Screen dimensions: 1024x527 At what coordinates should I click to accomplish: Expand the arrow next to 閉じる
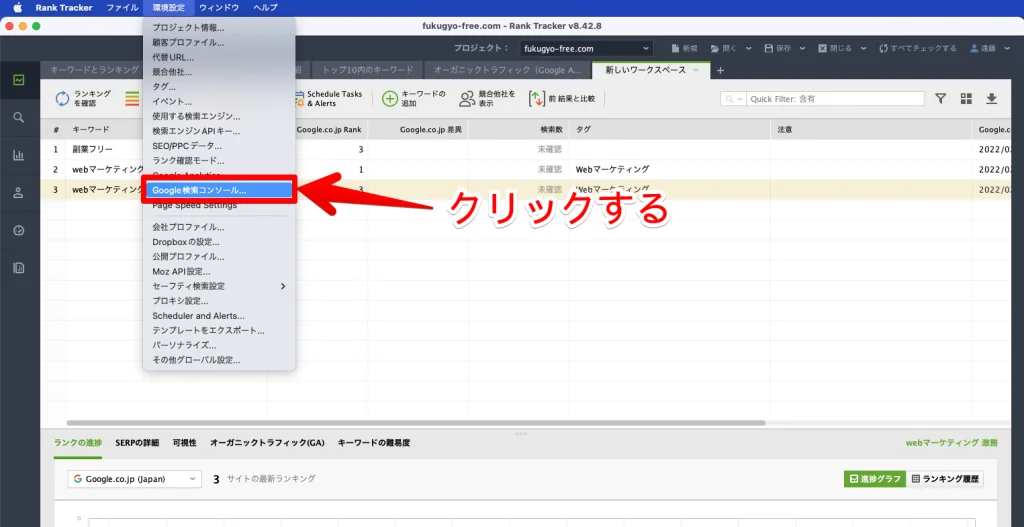pos(863,48)
